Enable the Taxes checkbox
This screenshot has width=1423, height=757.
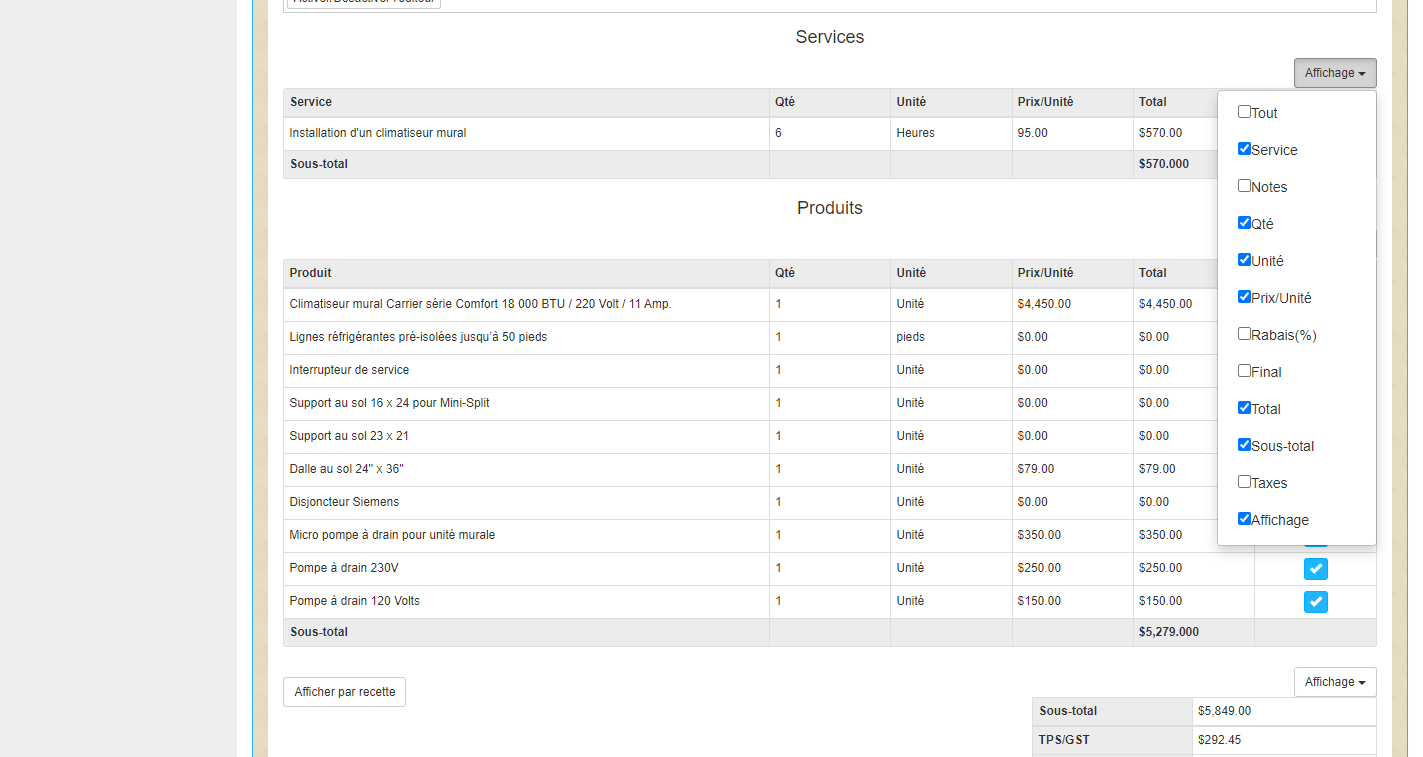point(1244,482)
